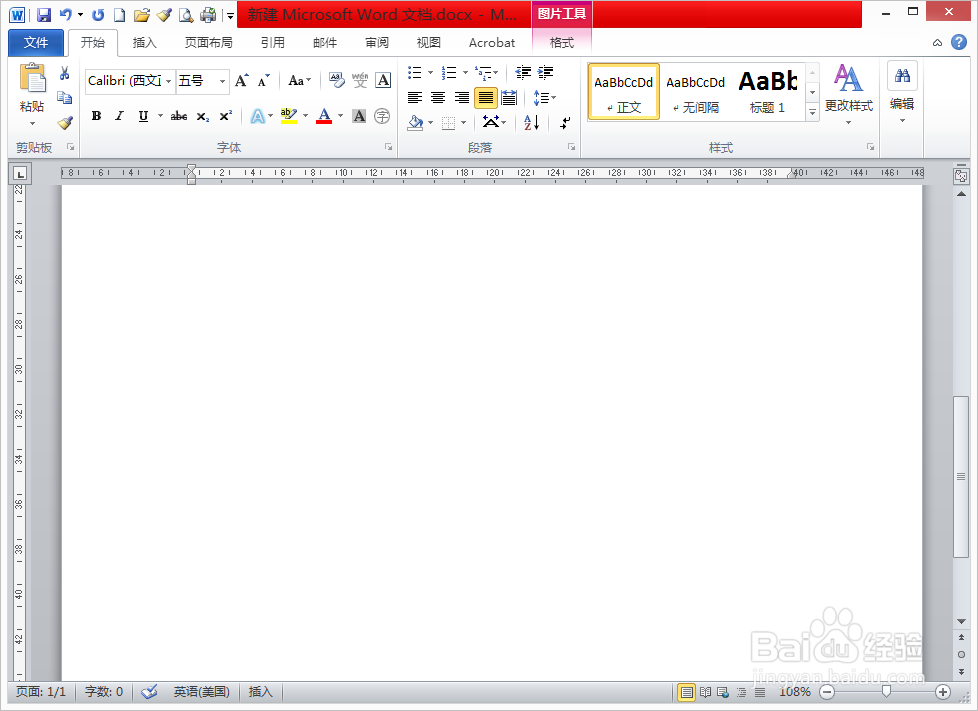Click the New Document icon in quick access toolbar
The width and height of the screenshot is (978, 711).
point(119,15)
